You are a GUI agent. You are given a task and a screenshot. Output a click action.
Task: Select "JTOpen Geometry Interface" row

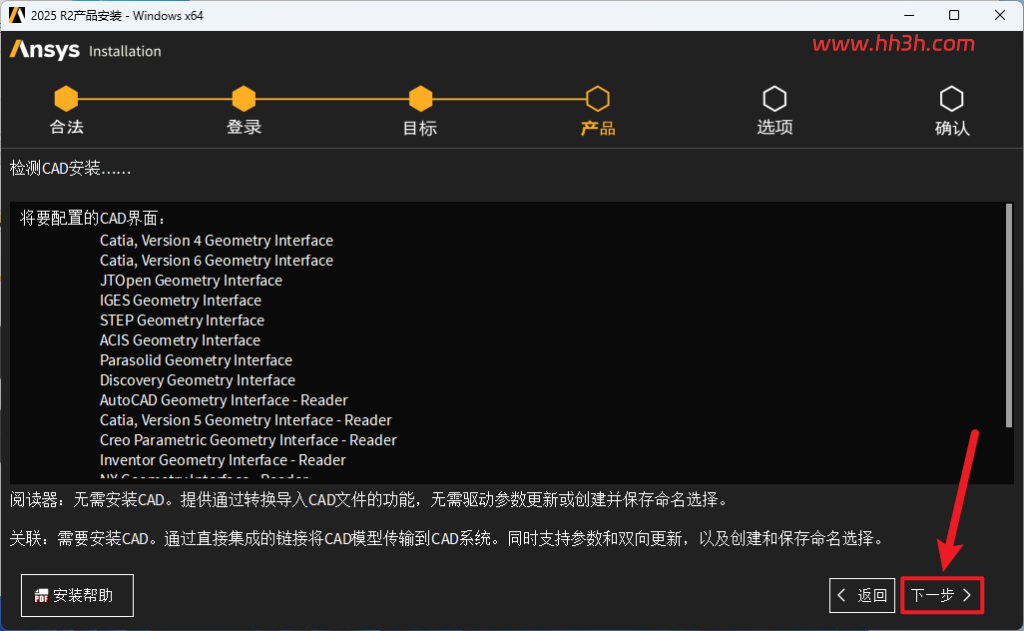coord(191,280)
